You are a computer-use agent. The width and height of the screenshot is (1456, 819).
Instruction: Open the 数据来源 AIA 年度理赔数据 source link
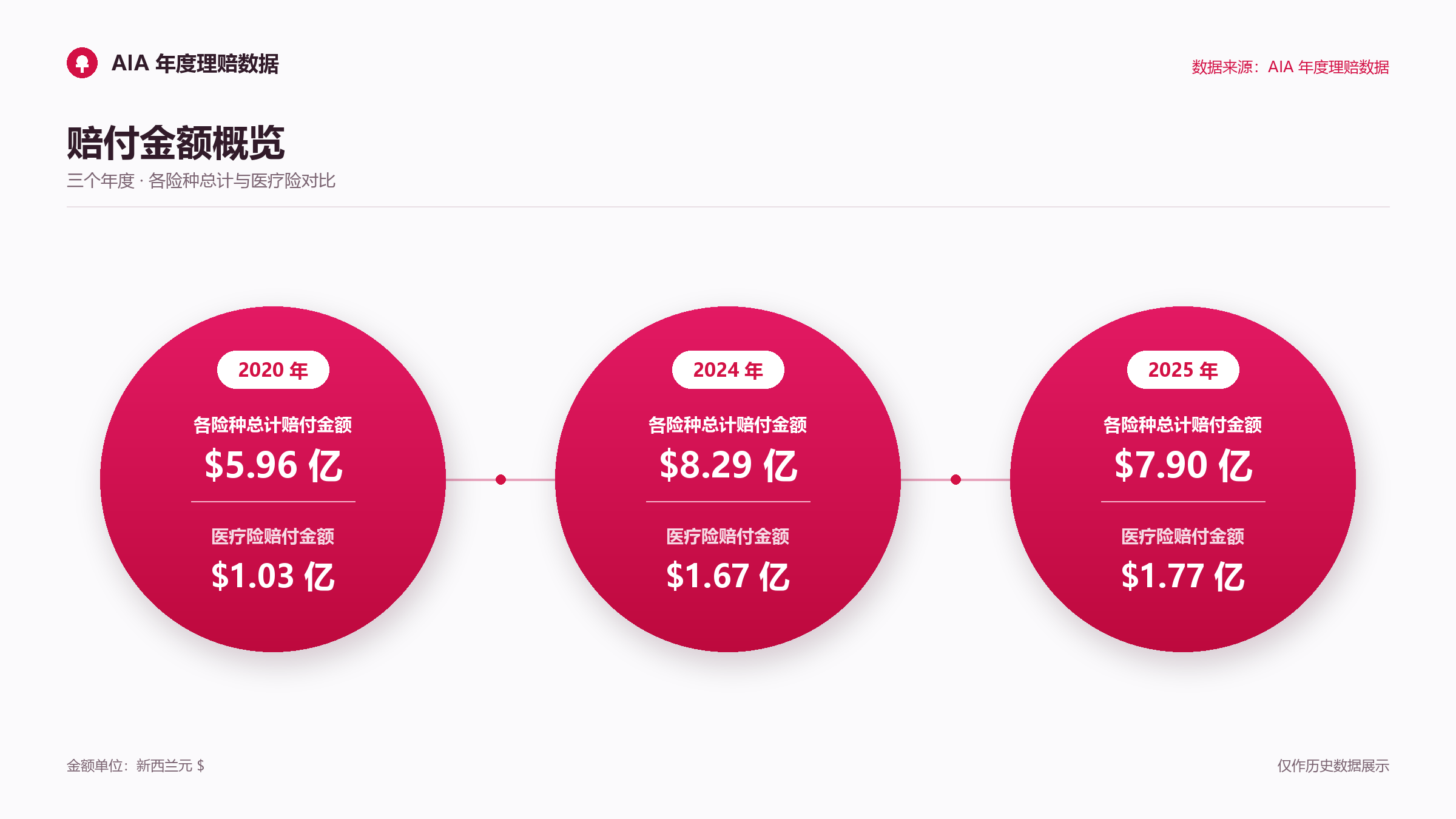(1290, 67)
